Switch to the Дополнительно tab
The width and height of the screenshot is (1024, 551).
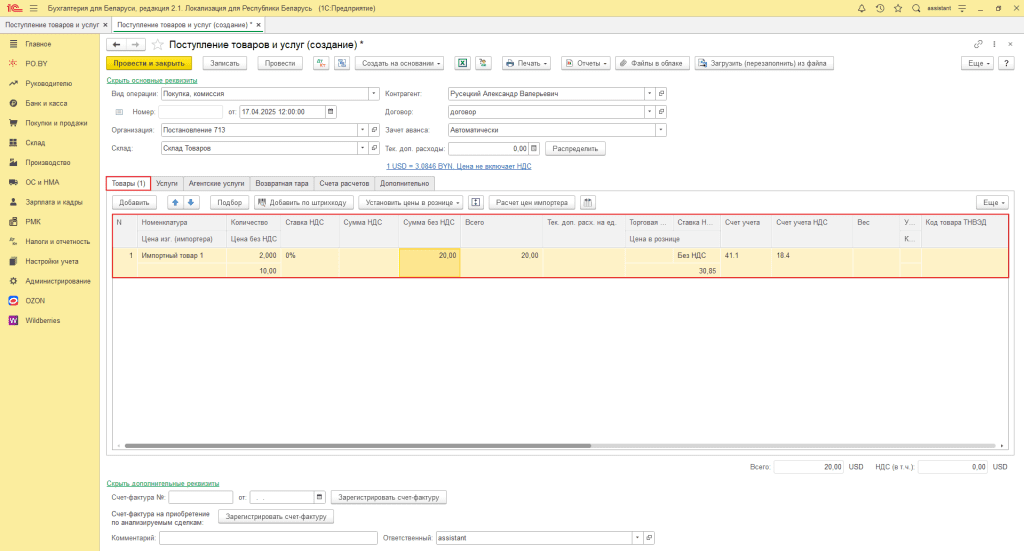tap(404, 183)
